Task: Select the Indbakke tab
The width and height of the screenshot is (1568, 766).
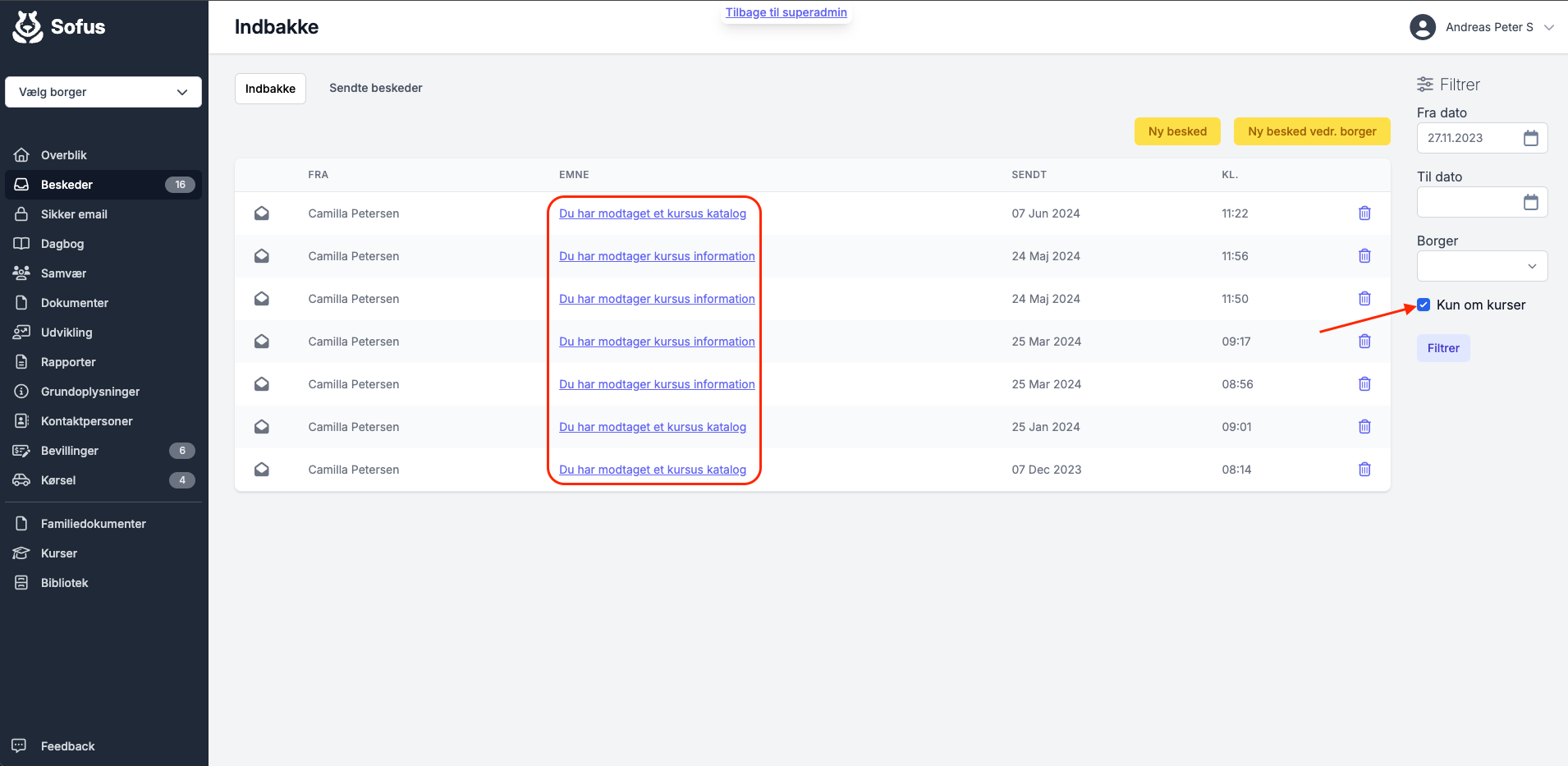Action: 270,89
